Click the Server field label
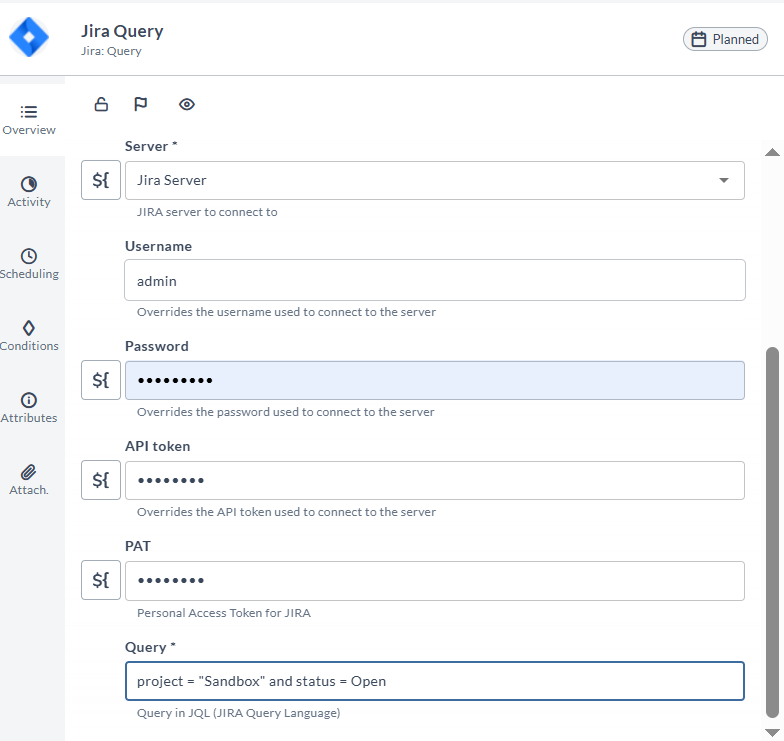This screenshot has height=741, width=784. click(x=151, y=146)
